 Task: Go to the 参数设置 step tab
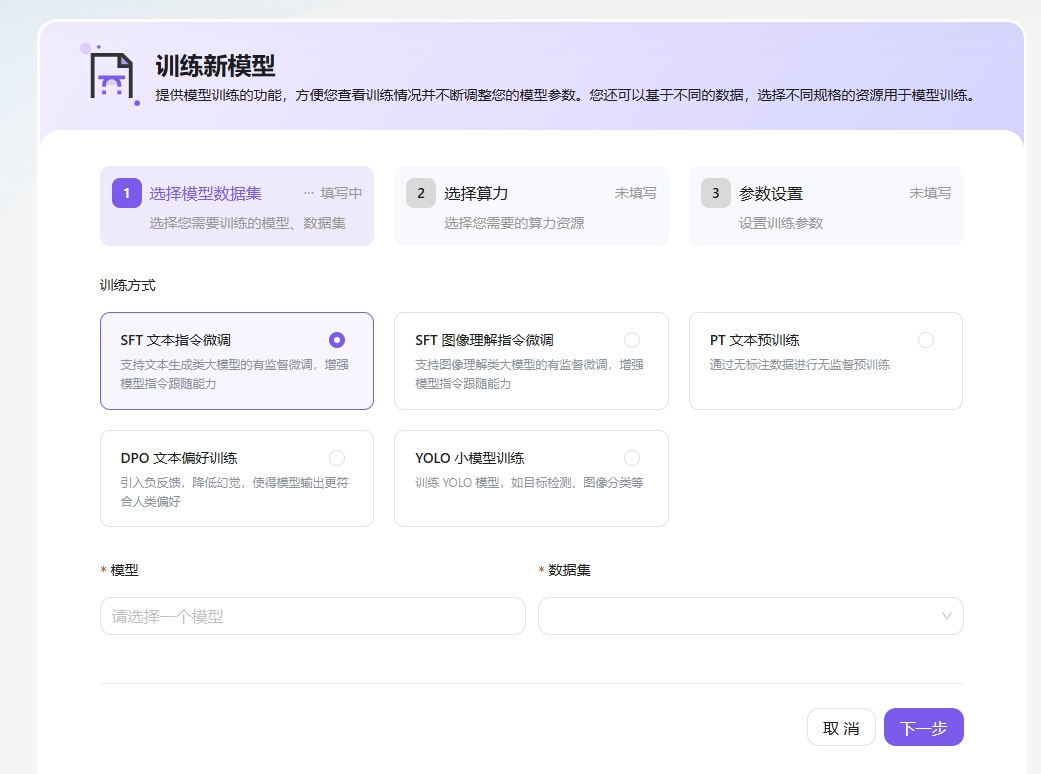click(x=826, y=206)
